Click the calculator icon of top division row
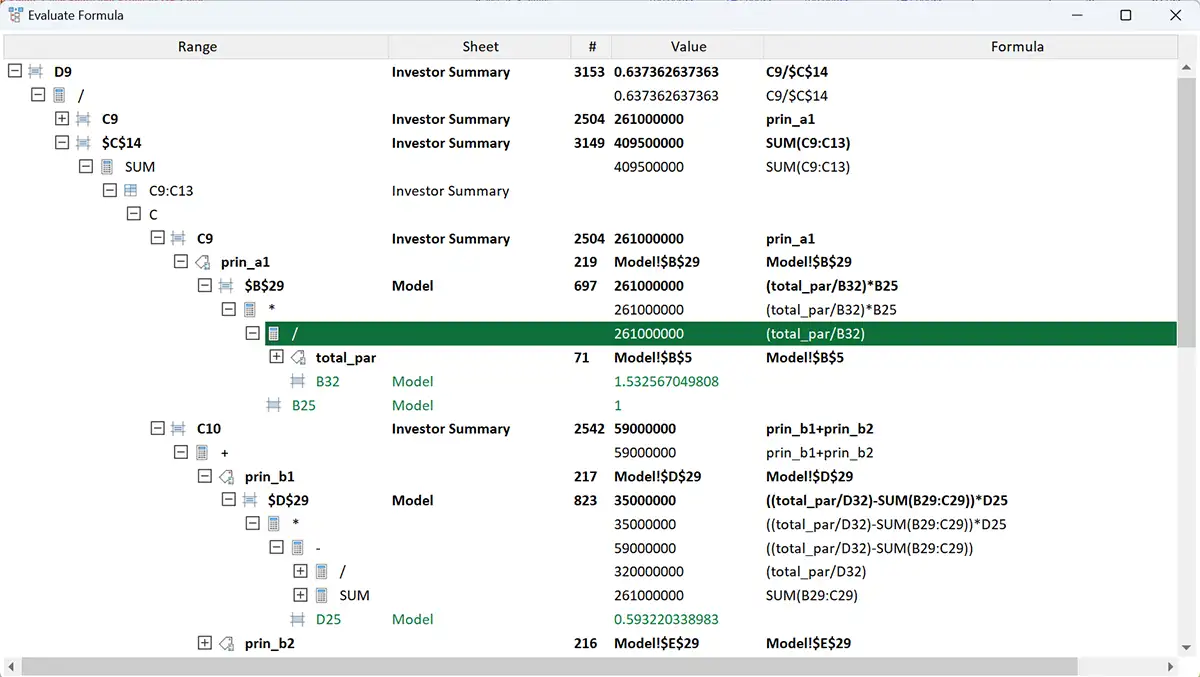 pos(59,95)
